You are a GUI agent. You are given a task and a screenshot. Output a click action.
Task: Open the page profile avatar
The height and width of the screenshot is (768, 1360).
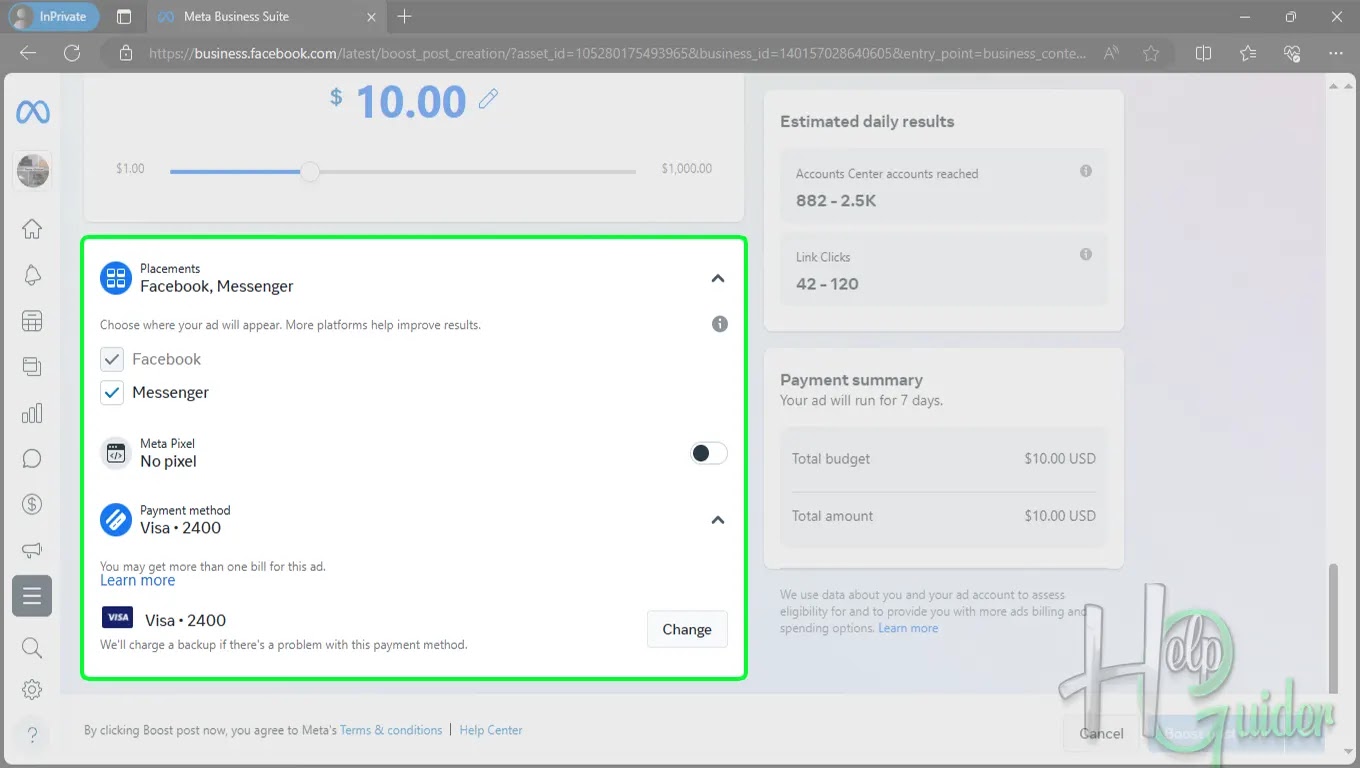[32, 171]
